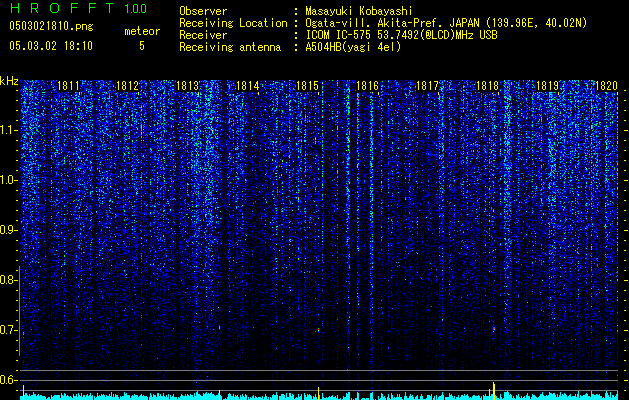The image size is (629, 400).
Task: Click the yellow meteor marker below 1815
Action: 319,392
